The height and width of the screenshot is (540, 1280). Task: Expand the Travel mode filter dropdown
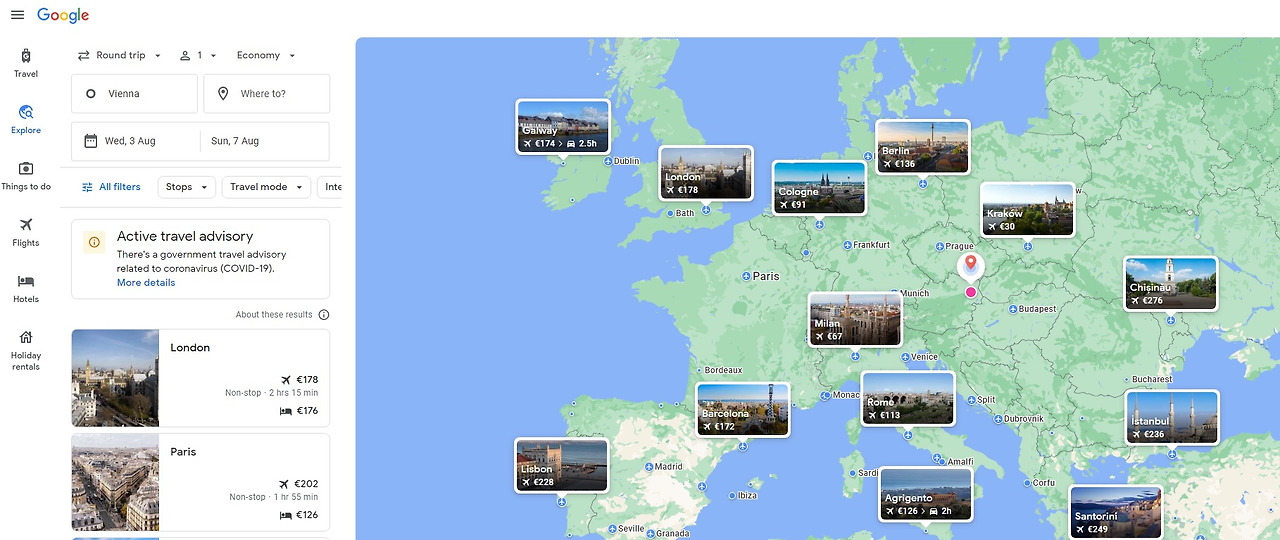point(266,187)
